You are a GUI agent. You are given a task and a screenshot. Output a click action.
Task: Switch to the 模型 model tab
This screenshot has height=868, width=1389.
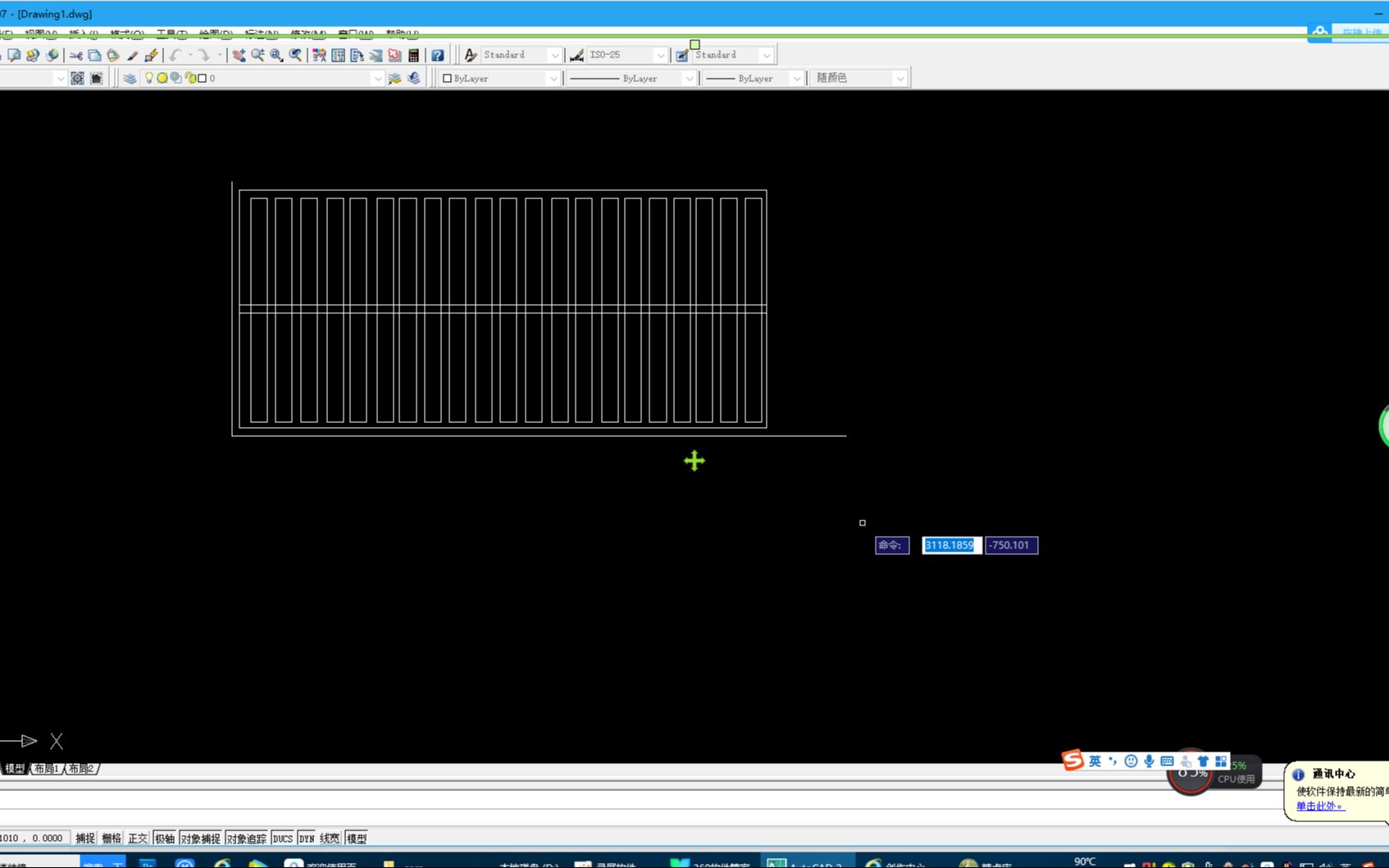click(15, 768)
